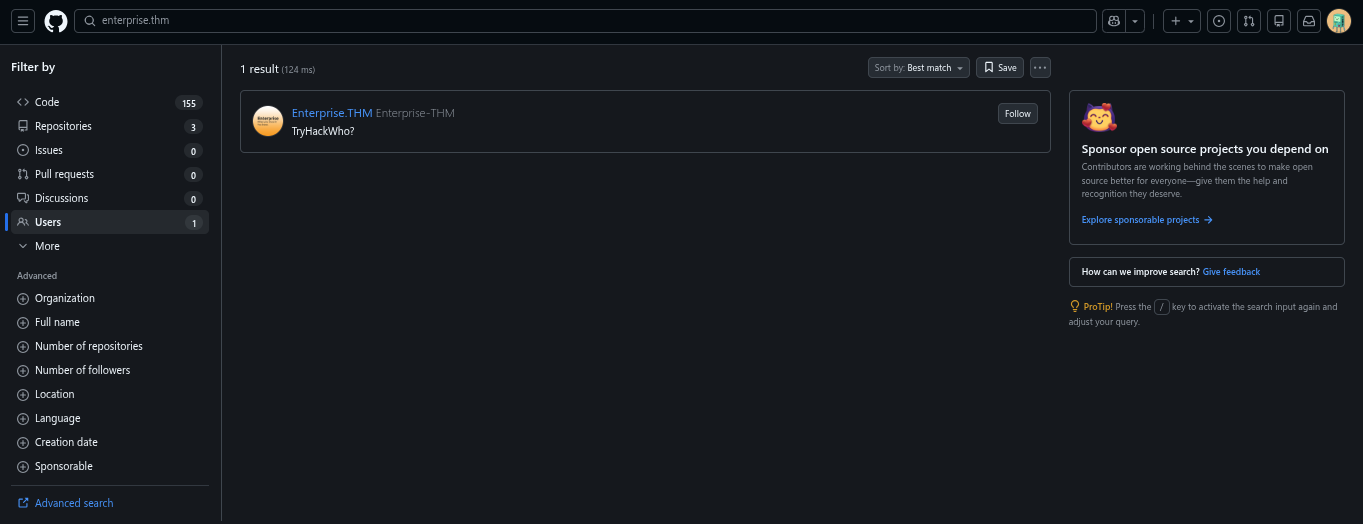The image size is (1364, 524).
Task: Filter results by Issues
Action: click(108, 150)
